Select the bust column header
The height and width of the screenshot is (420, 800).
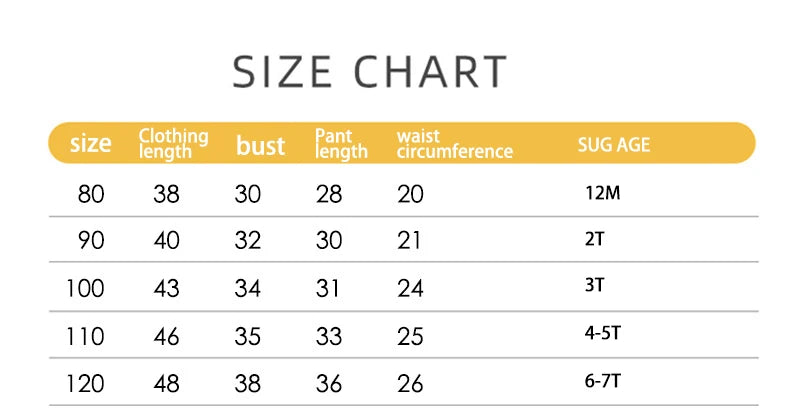[x=260, y=145]
